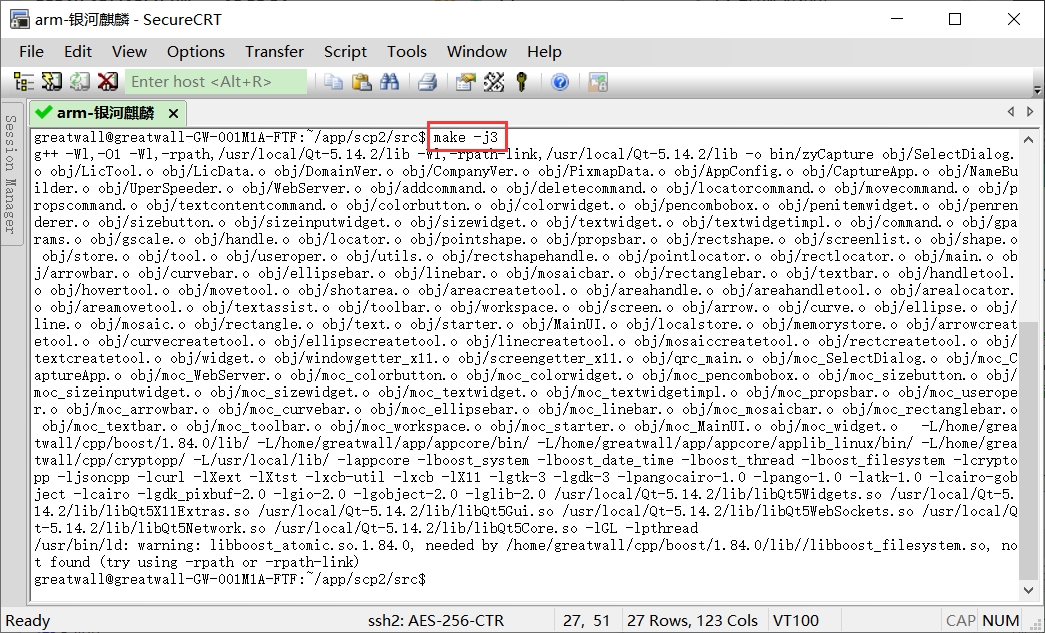The image size is (1045, 633).
Task: Open Help via the question mark icon
Action: click(560, 82)
